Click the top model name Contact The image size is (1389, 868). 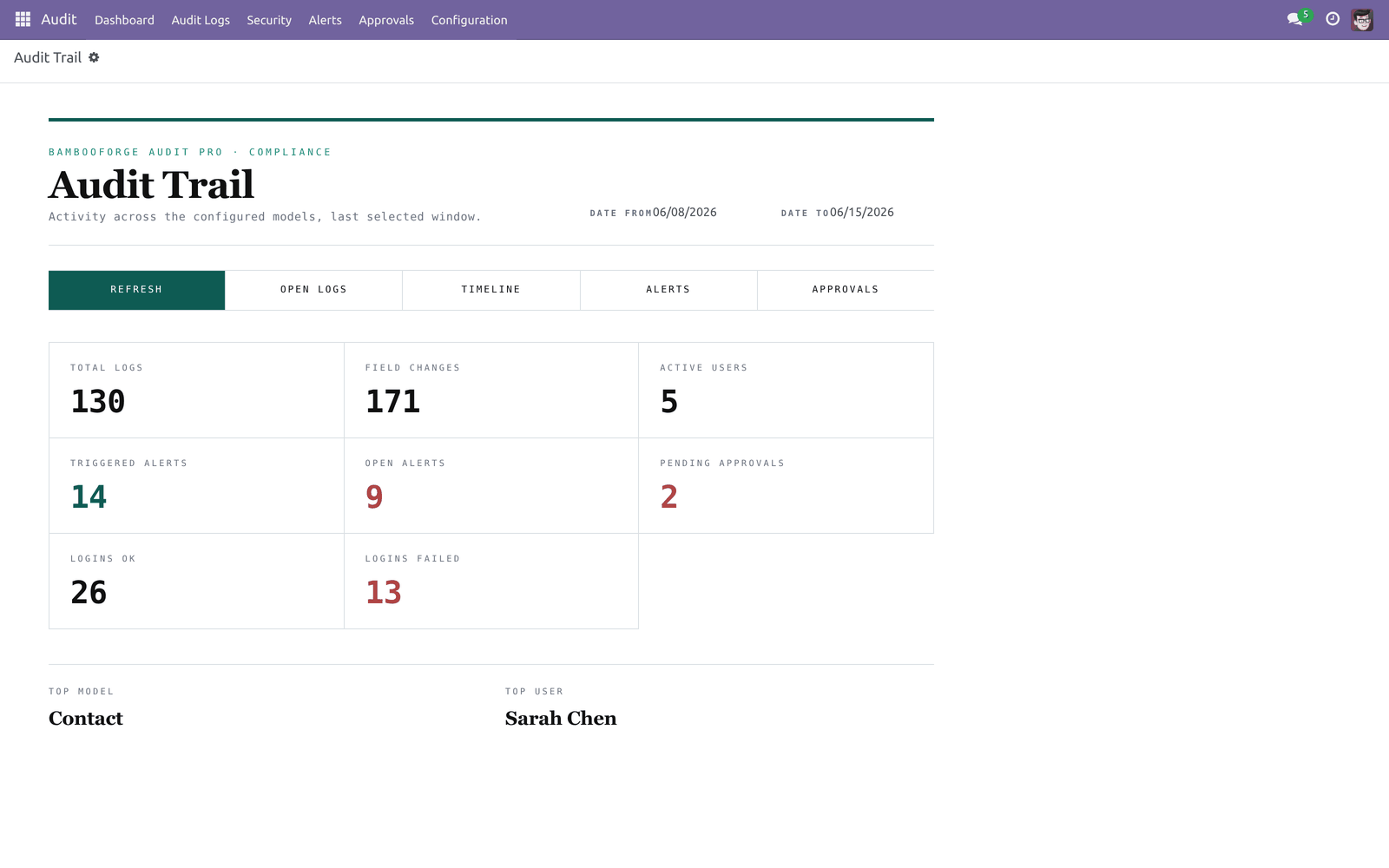(x=86, y=719)
